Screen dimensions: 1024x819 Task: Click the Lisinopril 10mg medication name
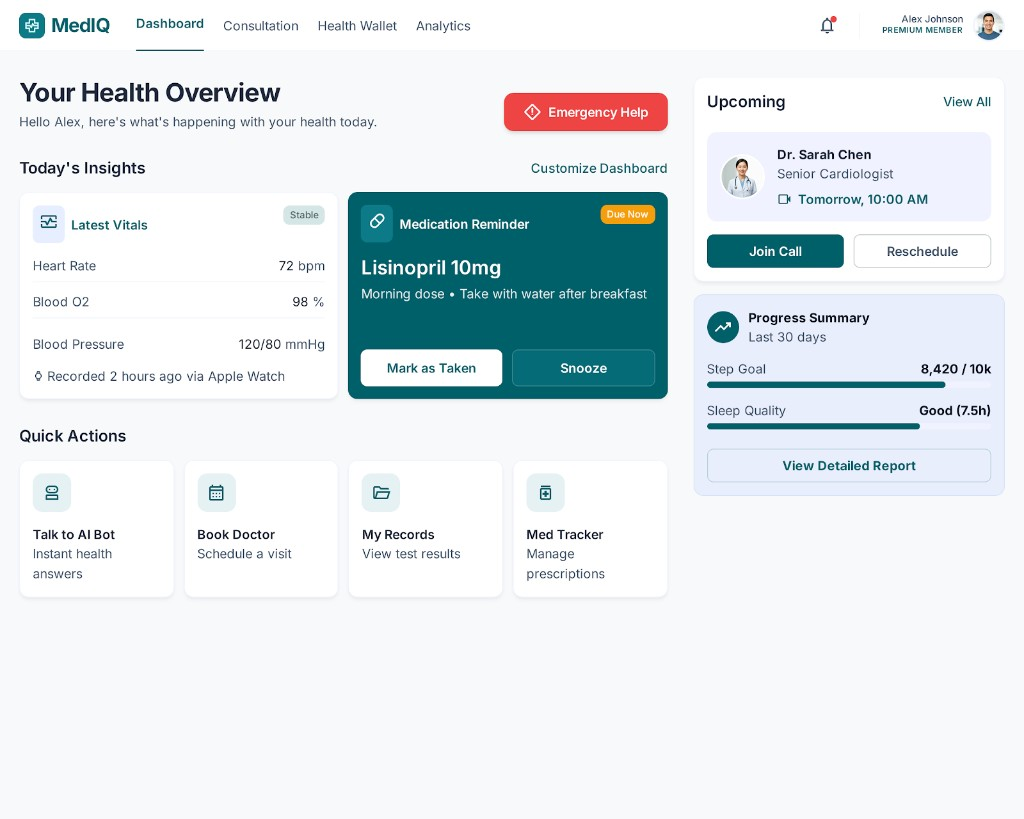coord(431,268)
